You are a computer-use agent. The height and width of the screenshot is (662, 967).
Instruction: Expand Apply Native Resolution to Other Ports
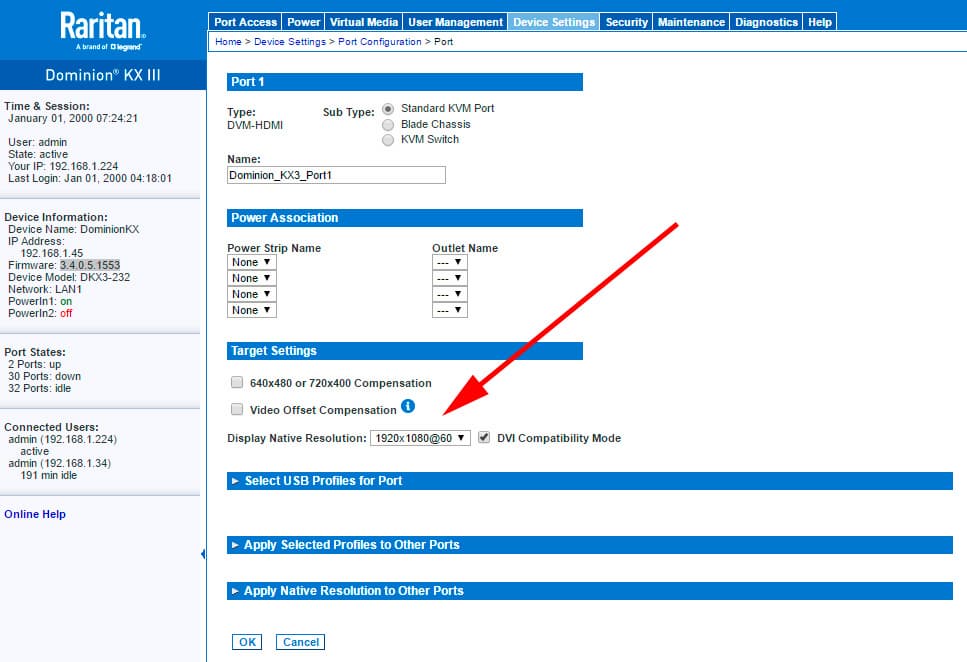click(590, 591)
